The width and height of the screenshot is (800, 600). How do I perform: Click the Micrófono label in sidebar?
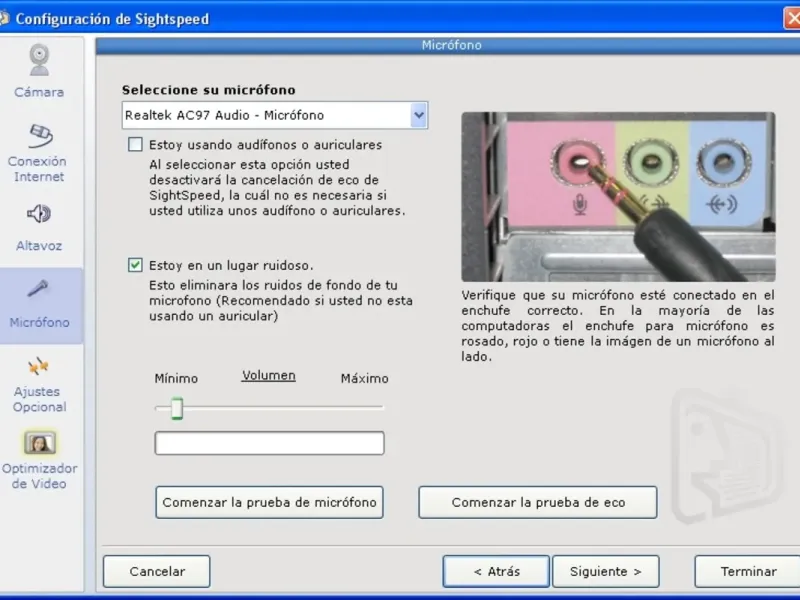click(39, 322)
